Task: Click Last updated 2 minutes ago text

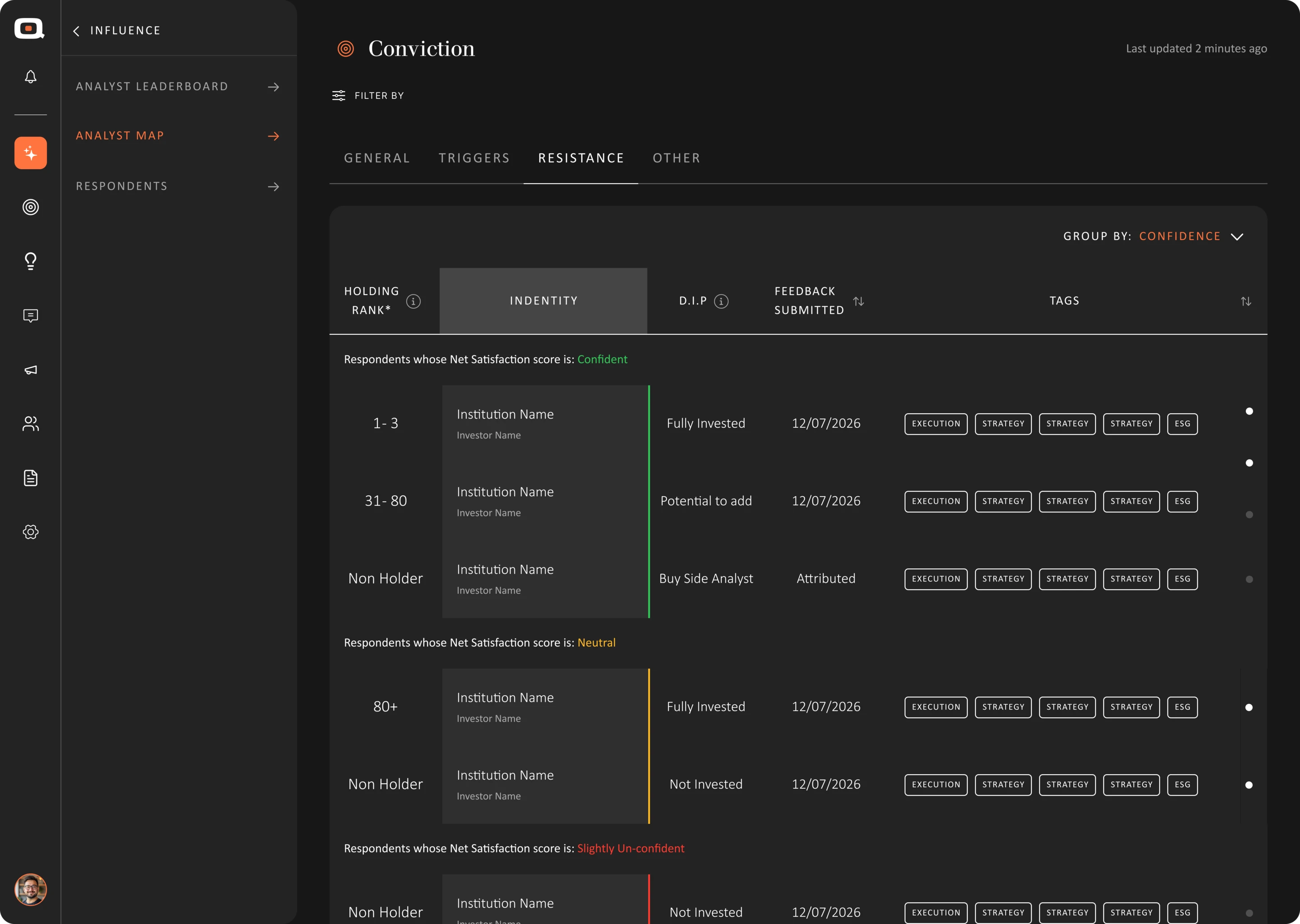Action: 1197,49
